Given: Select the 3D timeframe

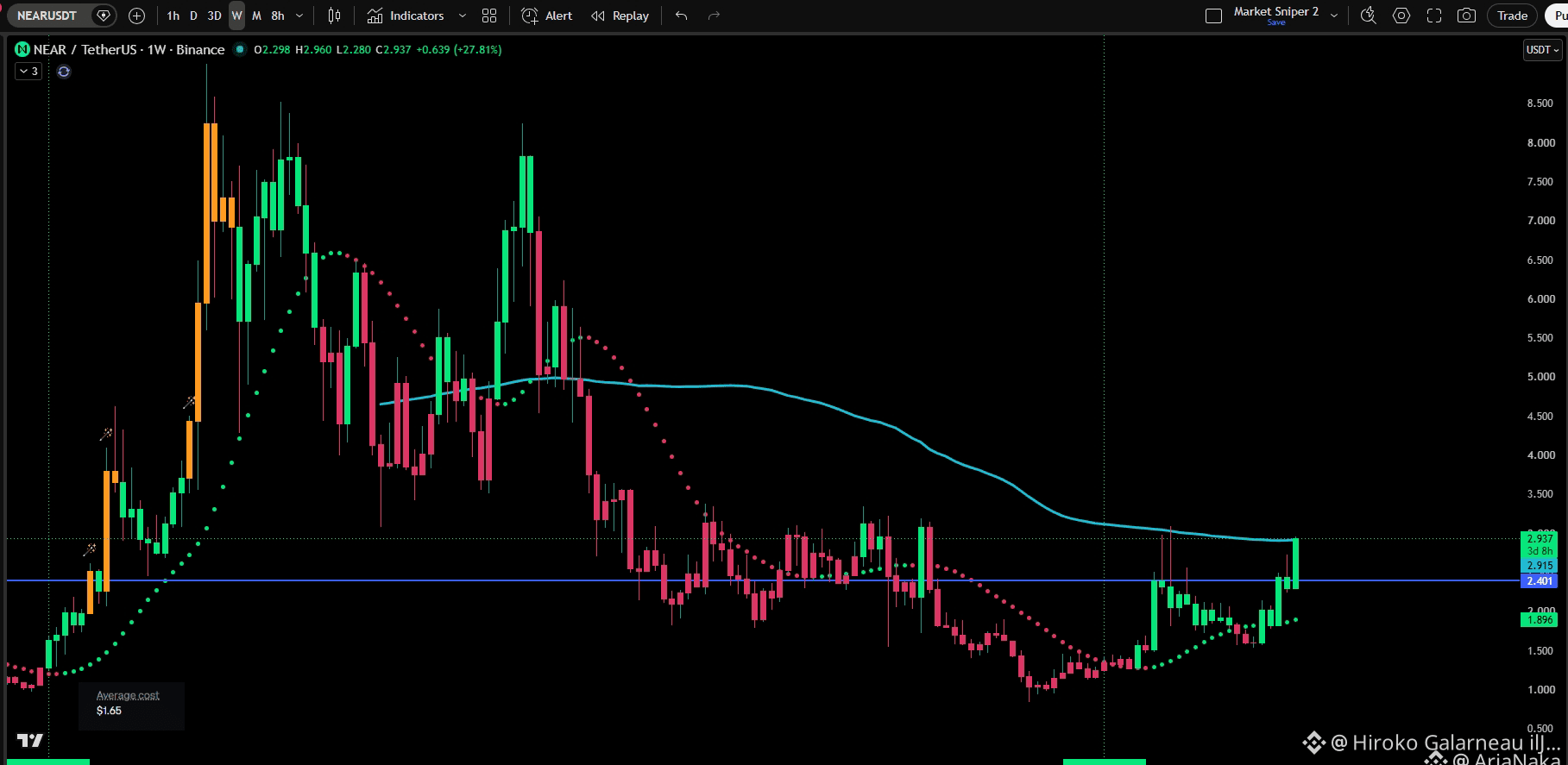Looking at the screenshot, I should pos(214,16).
